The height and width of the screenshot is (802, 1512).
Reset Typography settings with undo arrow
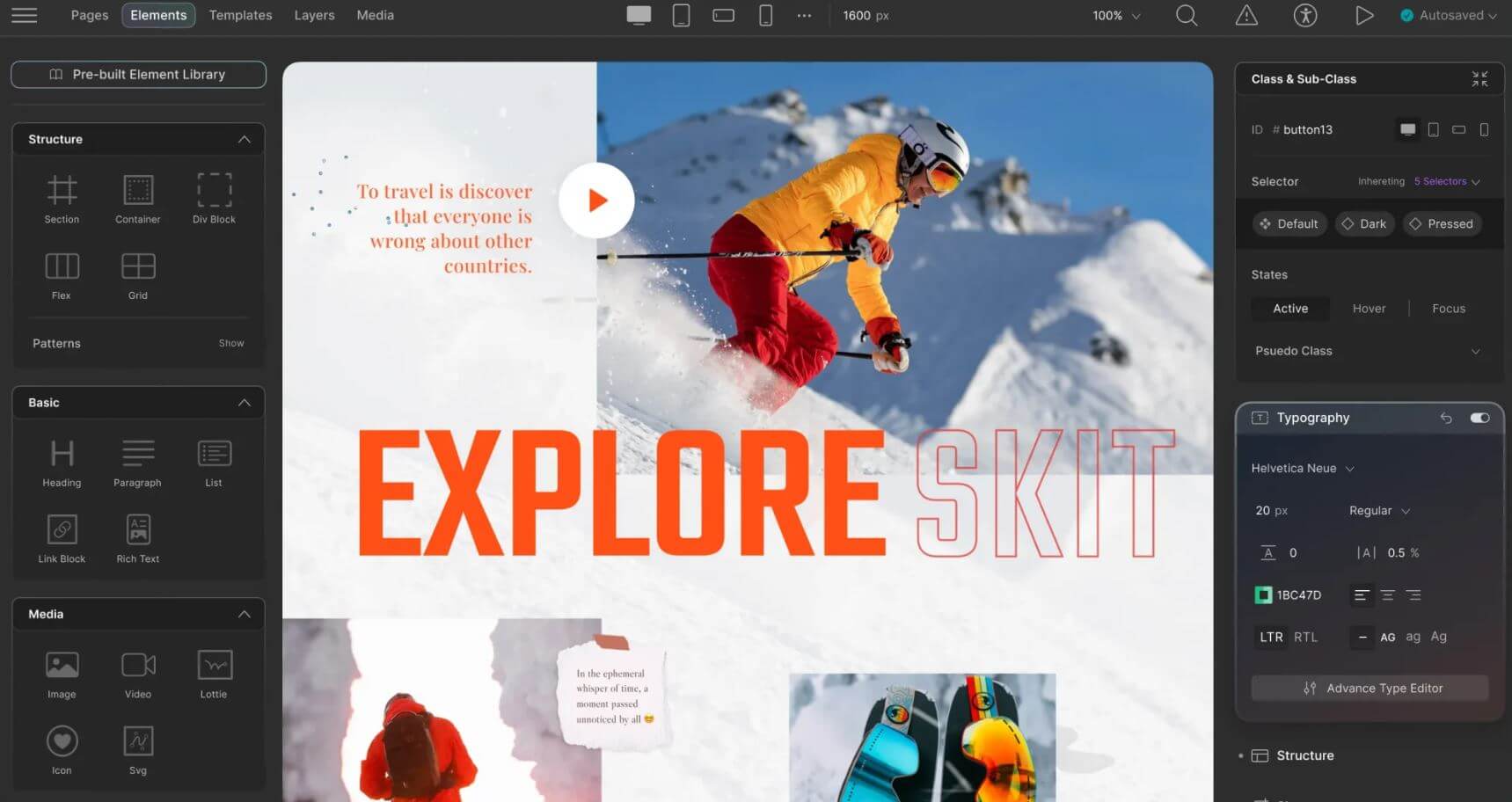(1446, 418)
